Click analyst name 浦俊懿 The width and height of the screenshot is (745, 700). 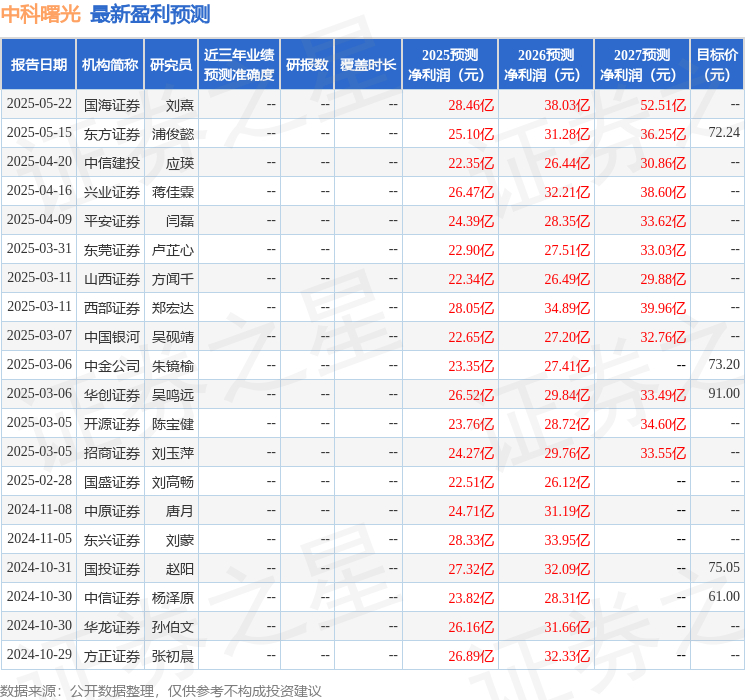173,133
